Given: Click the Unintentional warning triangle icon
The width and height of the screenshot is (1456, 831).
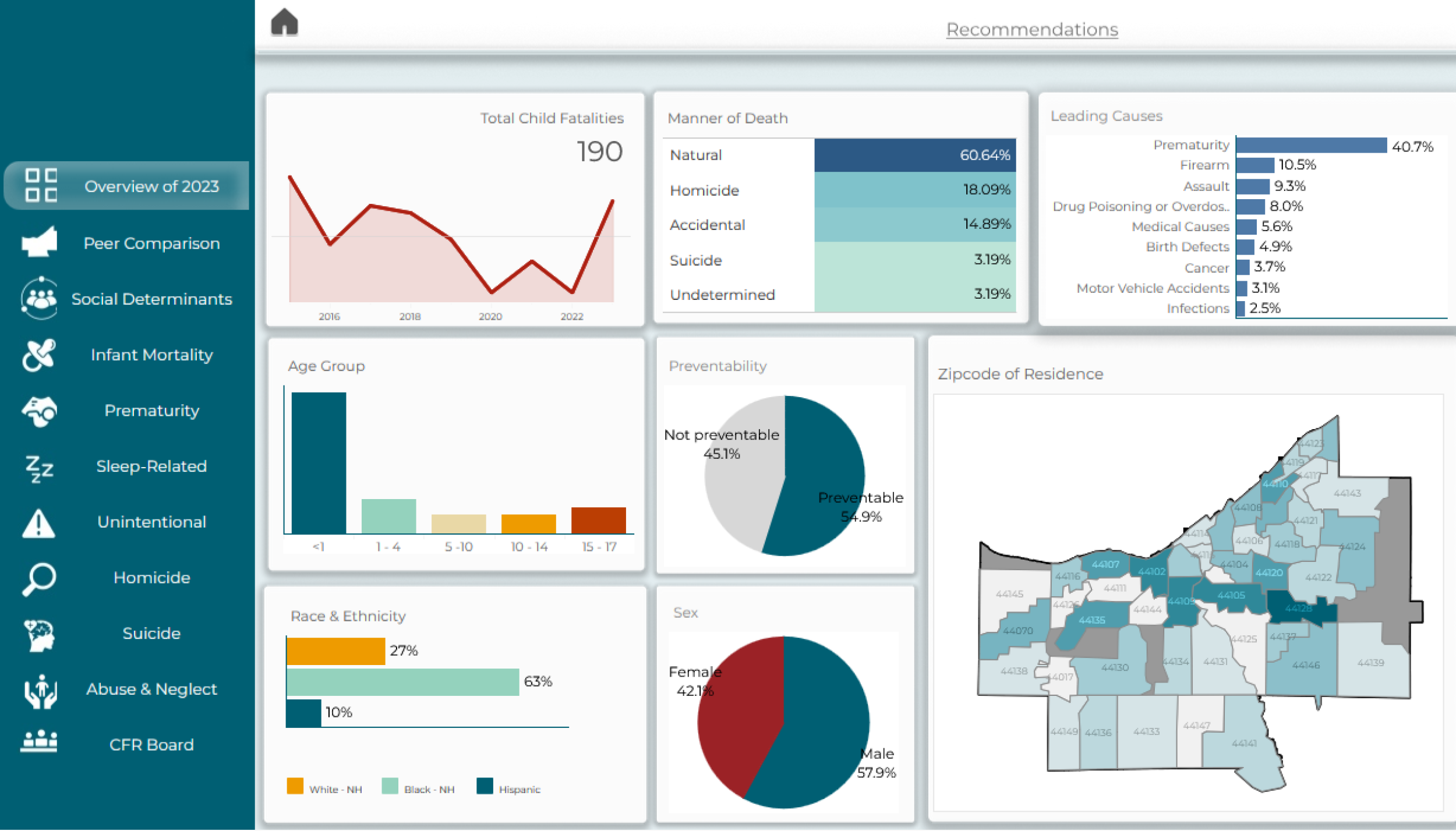Looking at the screenshot, I should coord(39,523).
